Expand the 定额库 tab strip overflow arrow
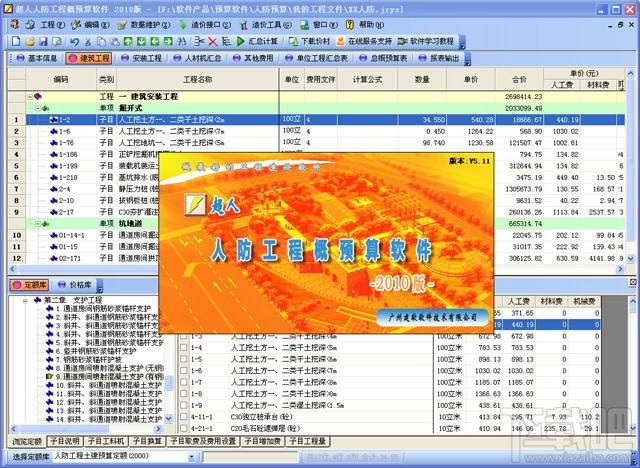The height and width of the screenshot is (468, 640). pos(99,286)
